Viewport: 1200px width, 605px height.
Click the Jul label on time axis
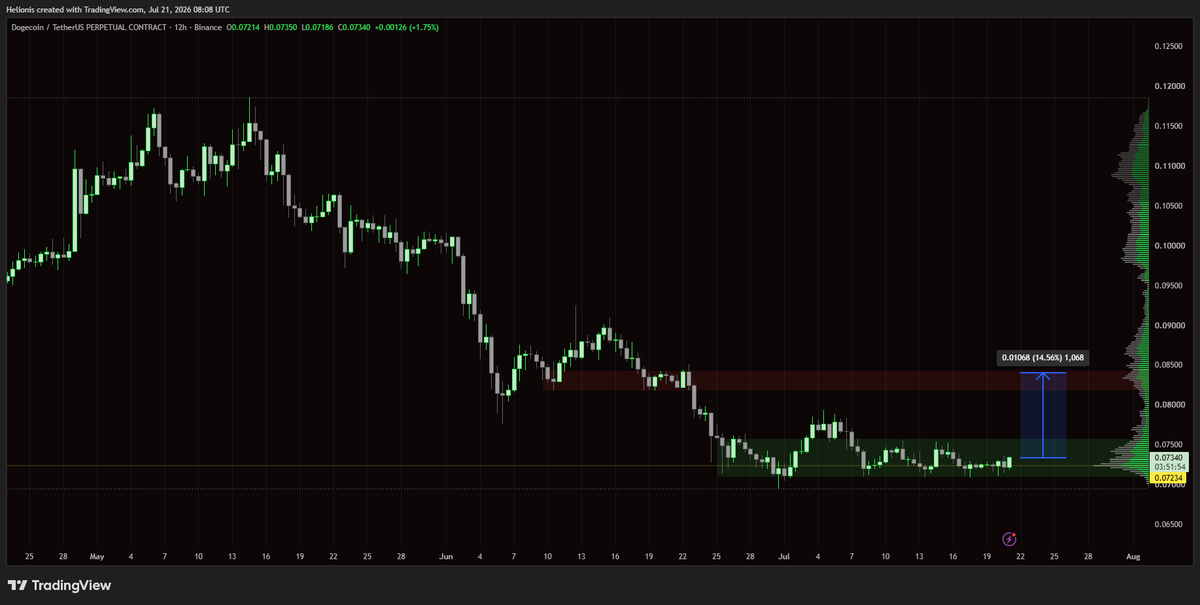tap(783, 555)
